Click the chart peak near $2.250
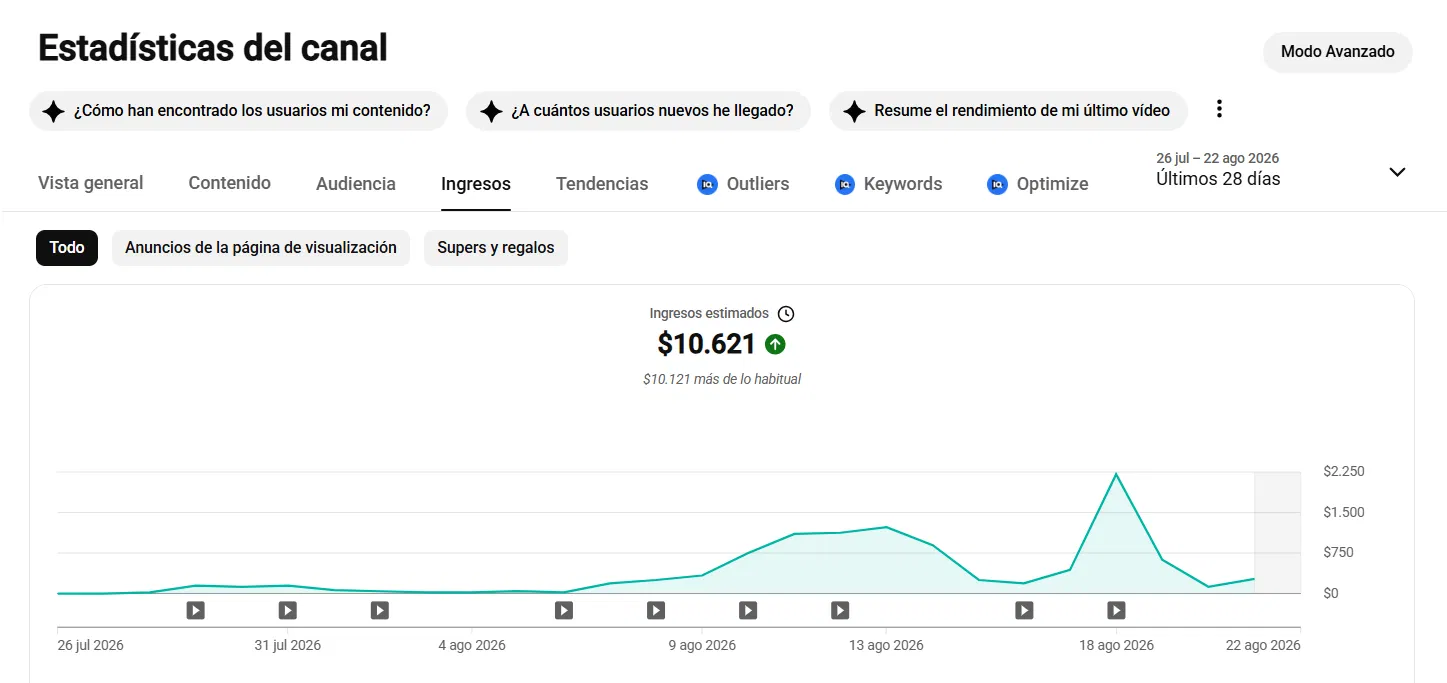This screenshot has width=1447, height=683. coord(1116,474)
